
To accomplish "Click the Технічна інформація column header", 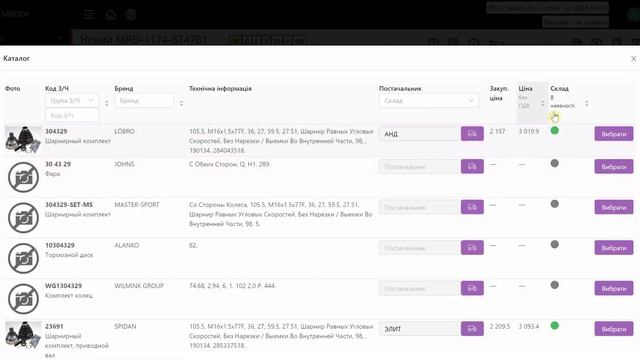I will click(220, 89).
